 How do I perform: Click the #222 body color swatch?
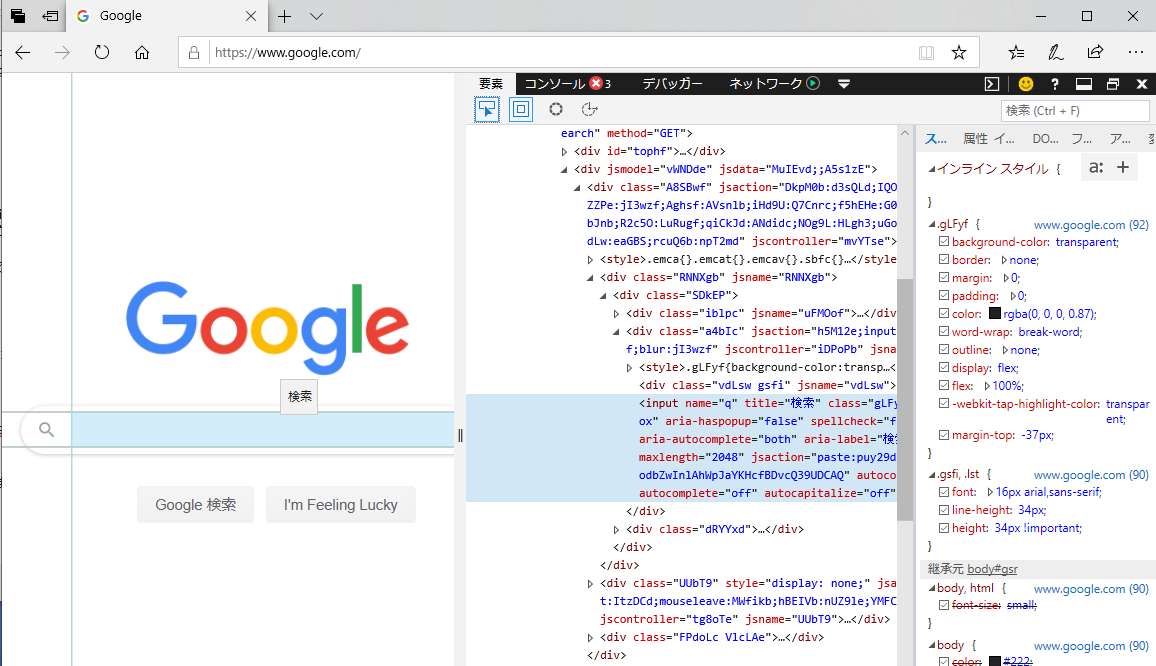click(995, 662)
